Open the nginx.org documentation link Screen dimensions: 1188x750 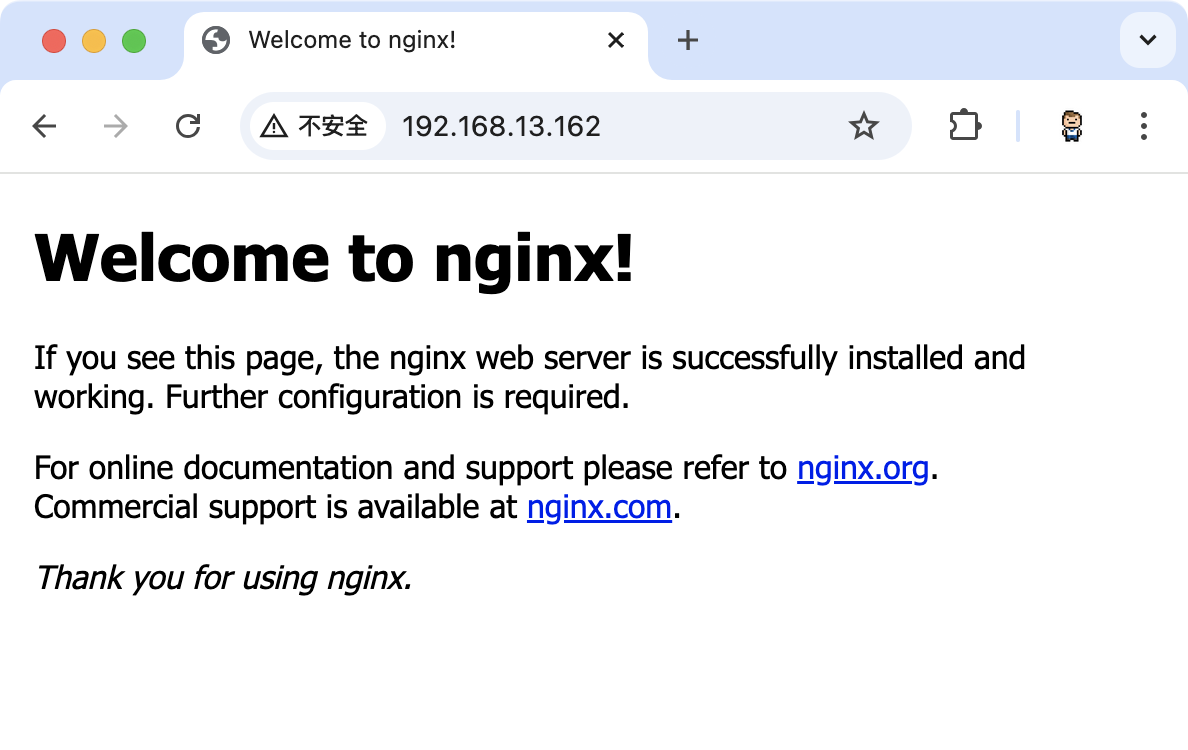(862, 468)
